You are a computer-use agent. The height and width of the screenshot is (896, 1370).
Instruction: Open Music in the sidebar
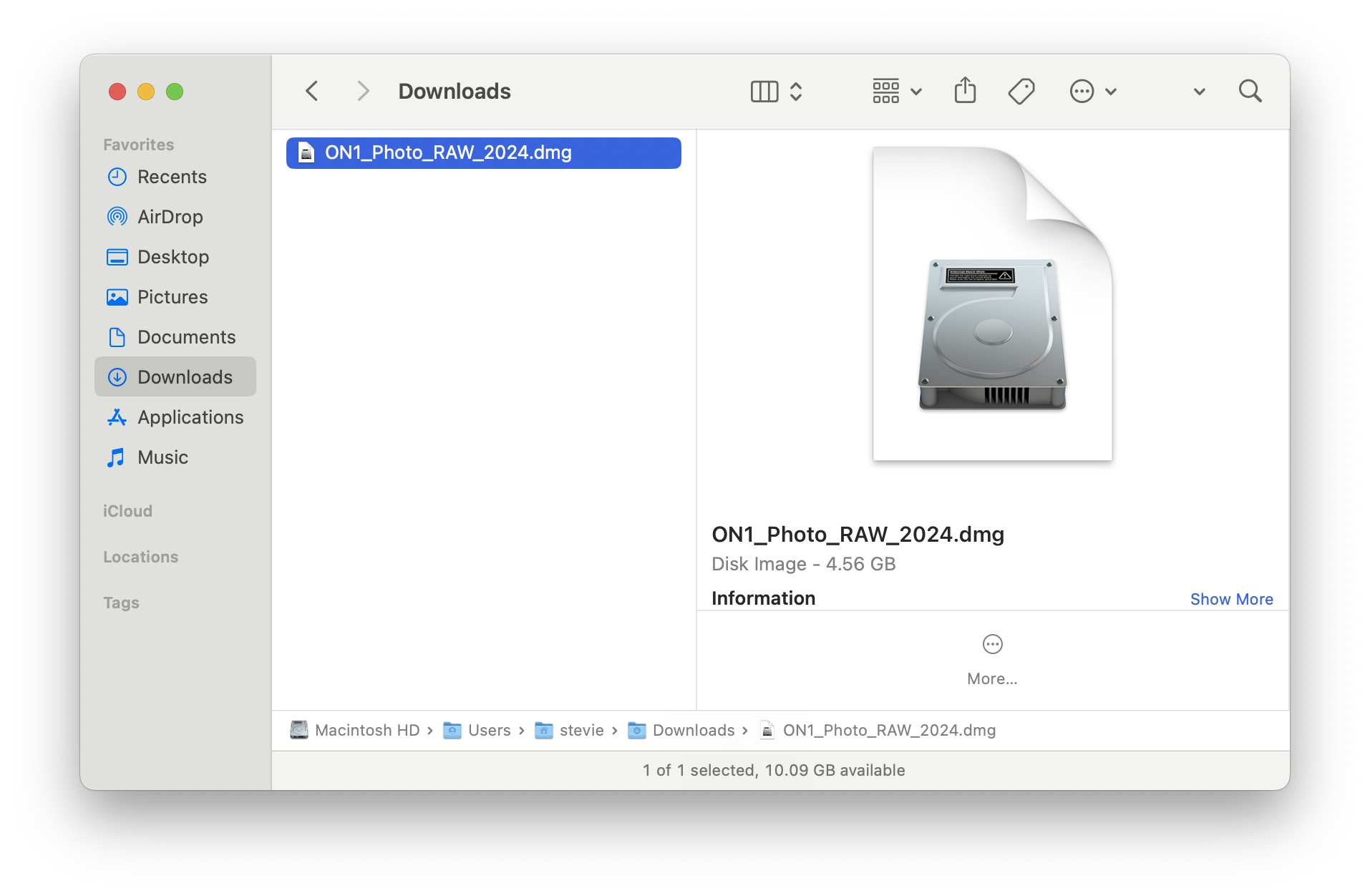click(175, 457)
